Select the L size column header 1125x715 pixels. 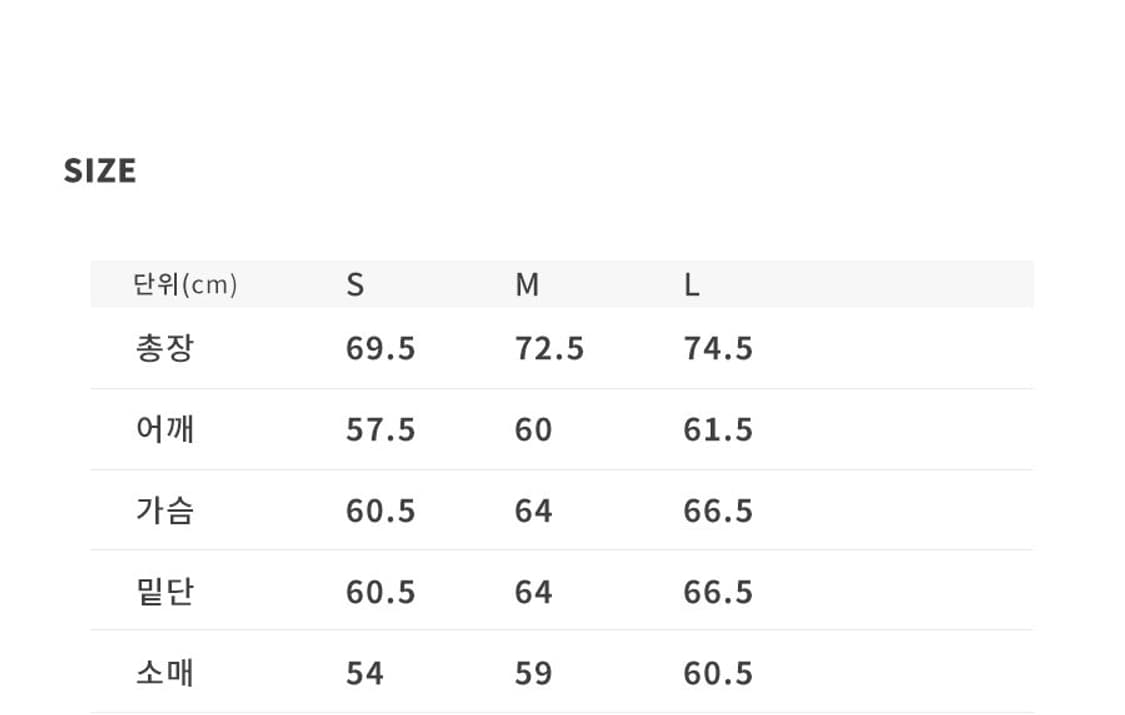[x=691, y=285]
